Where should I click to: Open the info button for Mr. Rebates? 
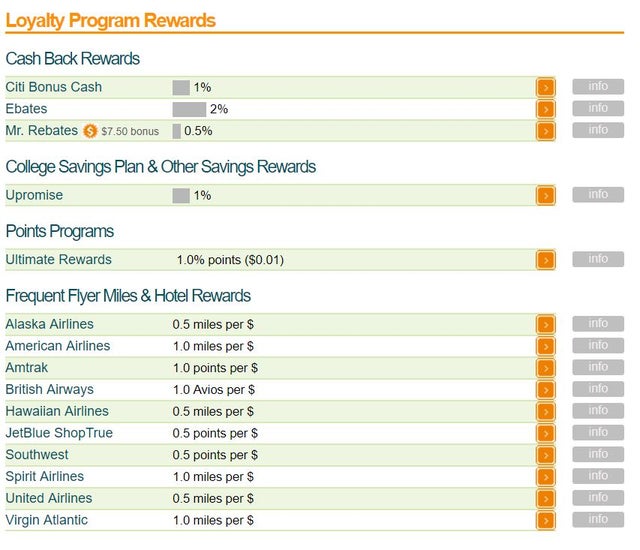(598, 130)
